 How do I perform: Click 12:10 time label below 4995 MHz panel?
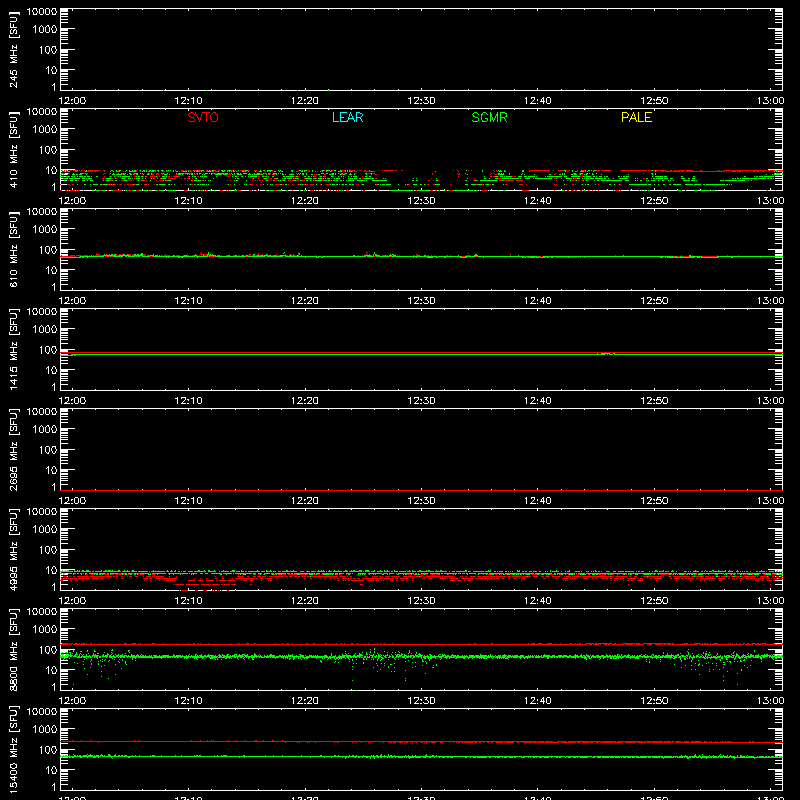point(188,601)
